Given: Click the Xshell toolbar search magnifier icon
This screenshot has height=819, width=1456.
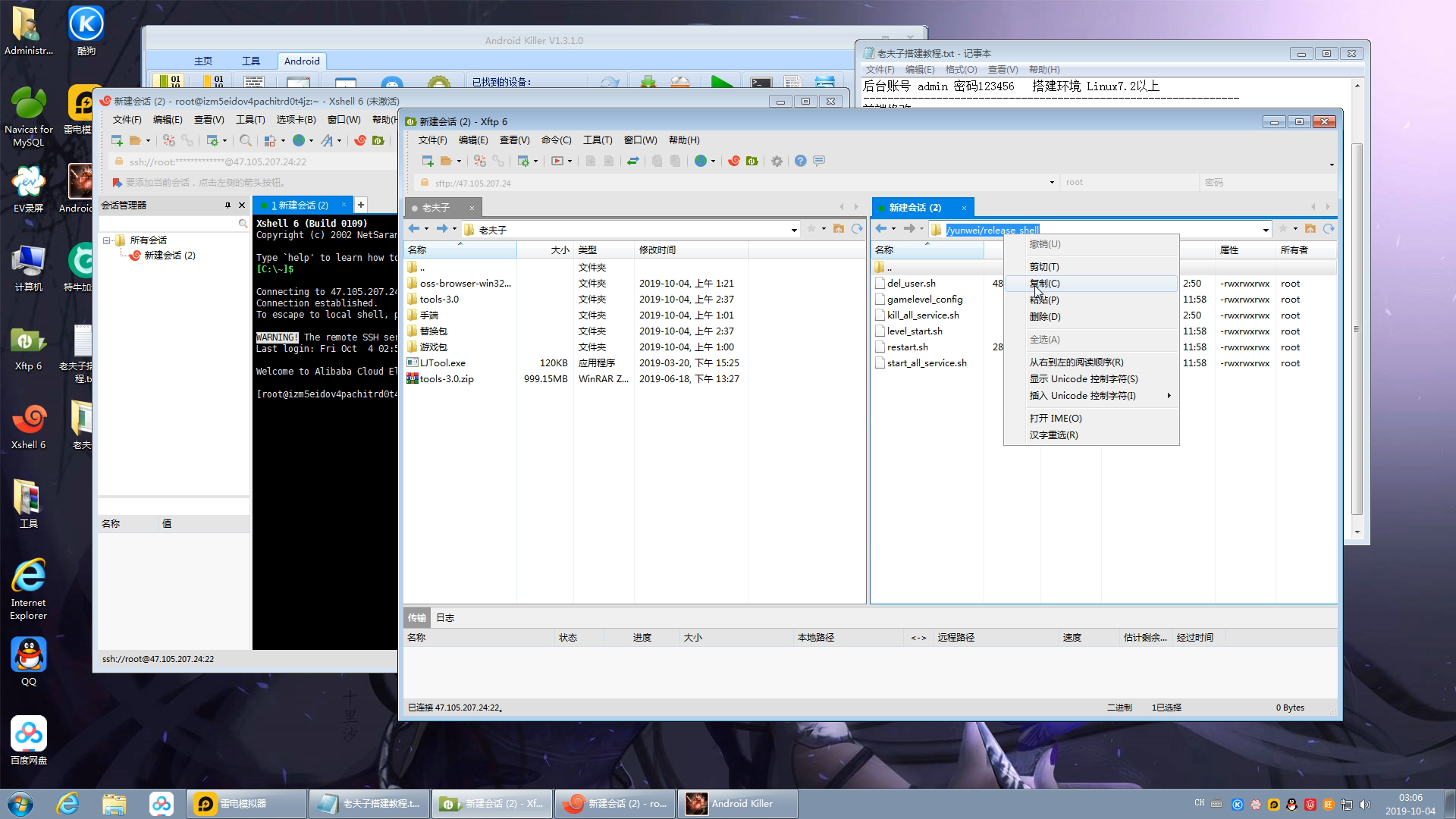Looking at the screenshot, I should [x=245, y=140].
